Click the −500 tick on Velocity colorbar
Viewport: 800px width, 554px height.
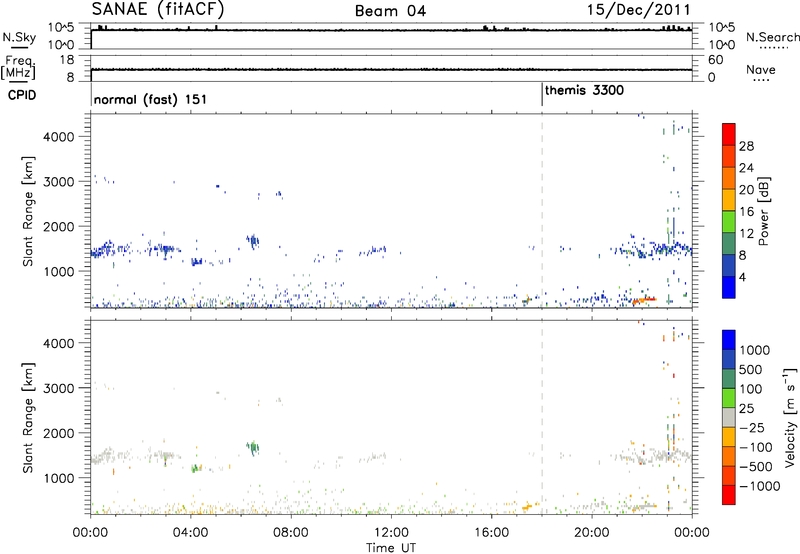756,466
